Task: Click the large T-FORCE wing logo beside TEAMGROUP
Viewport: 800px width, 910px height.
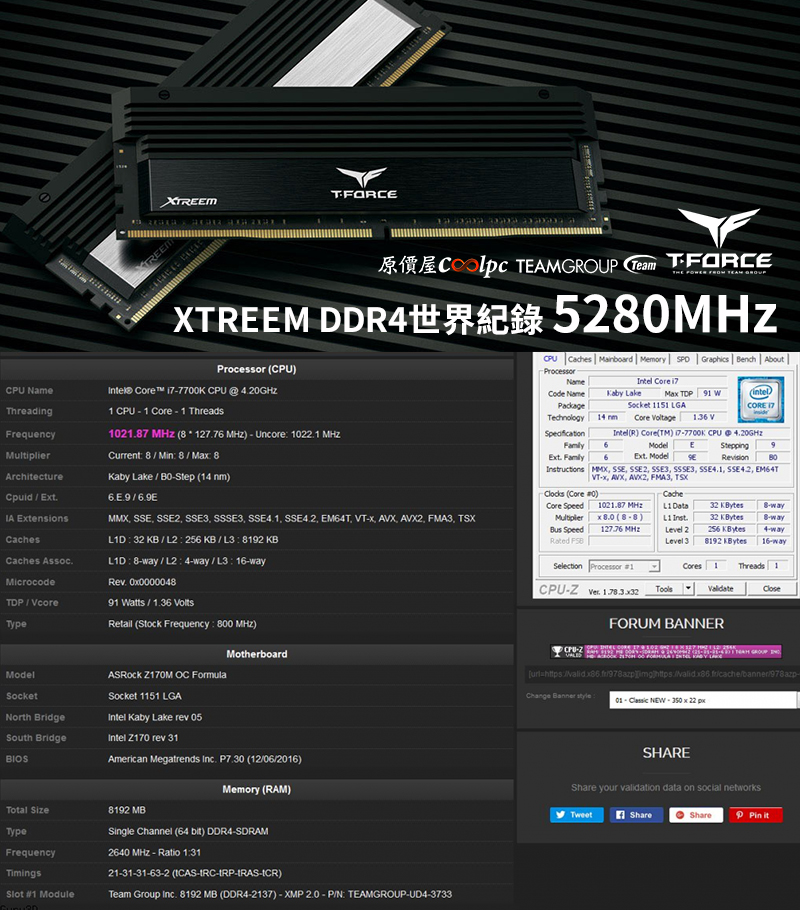Action: 719,241
